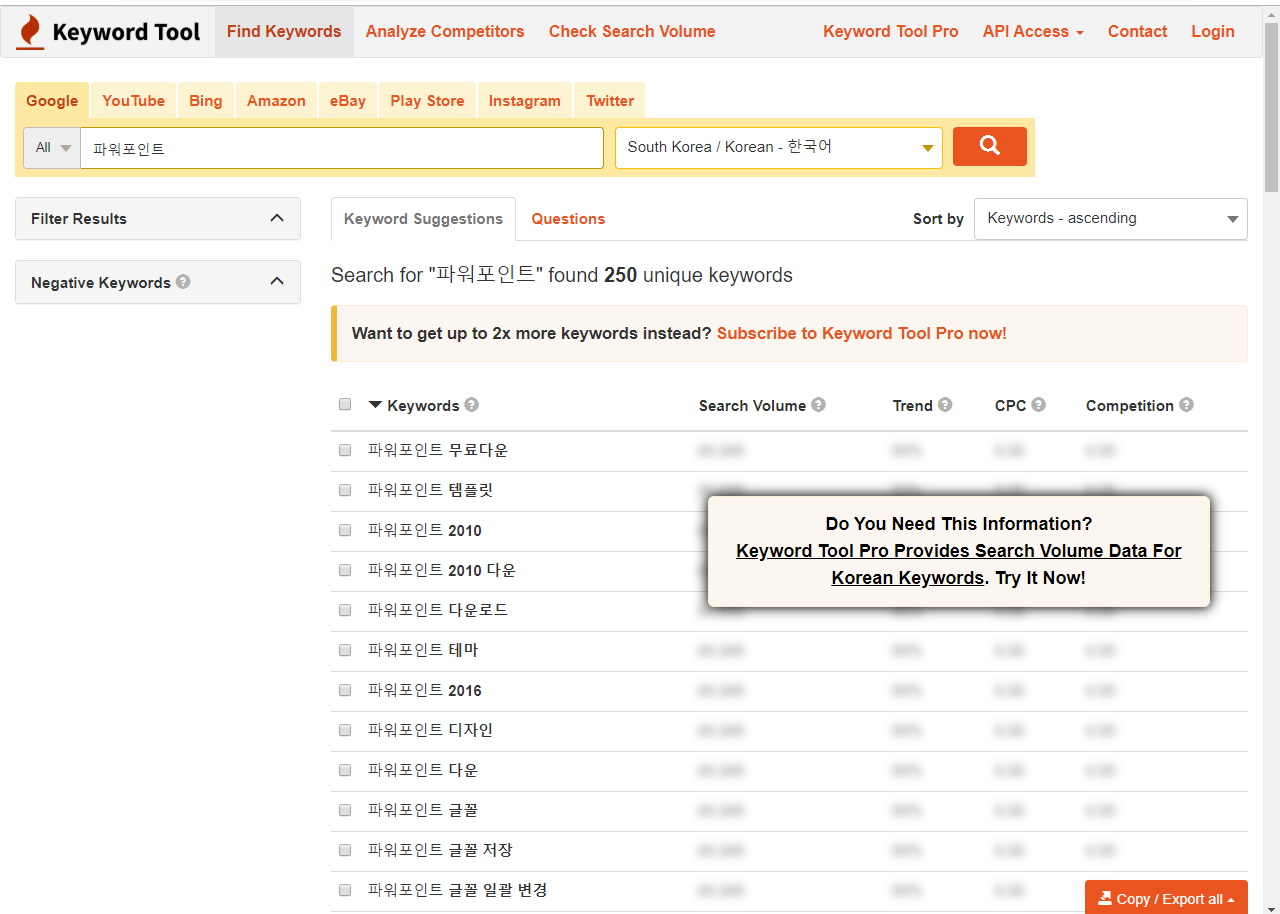
Task: Switch to the Bing tab
Action: tap(206, 101)
